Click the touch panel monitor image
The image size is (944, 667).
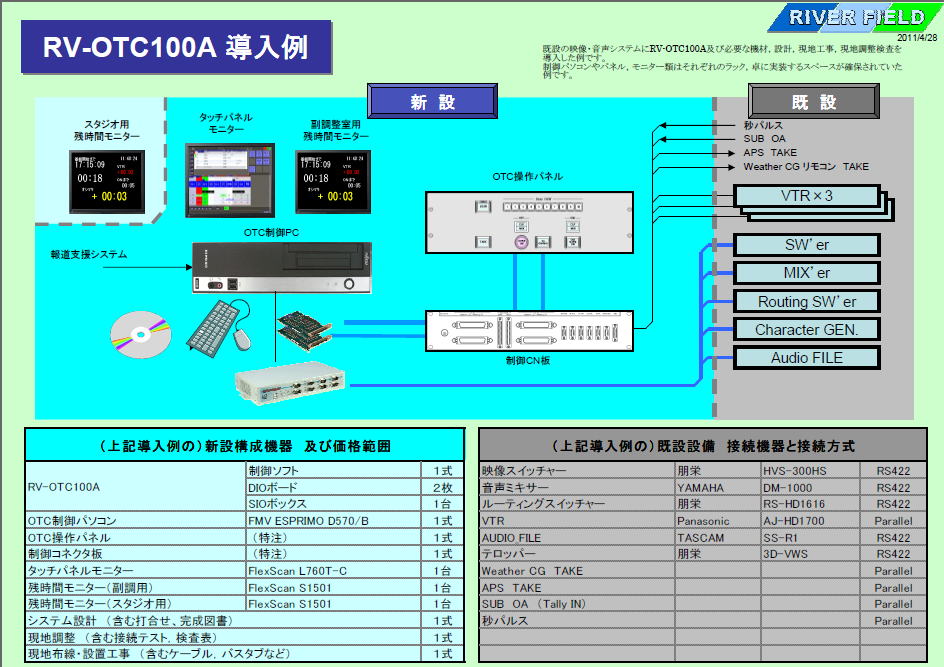230,180
